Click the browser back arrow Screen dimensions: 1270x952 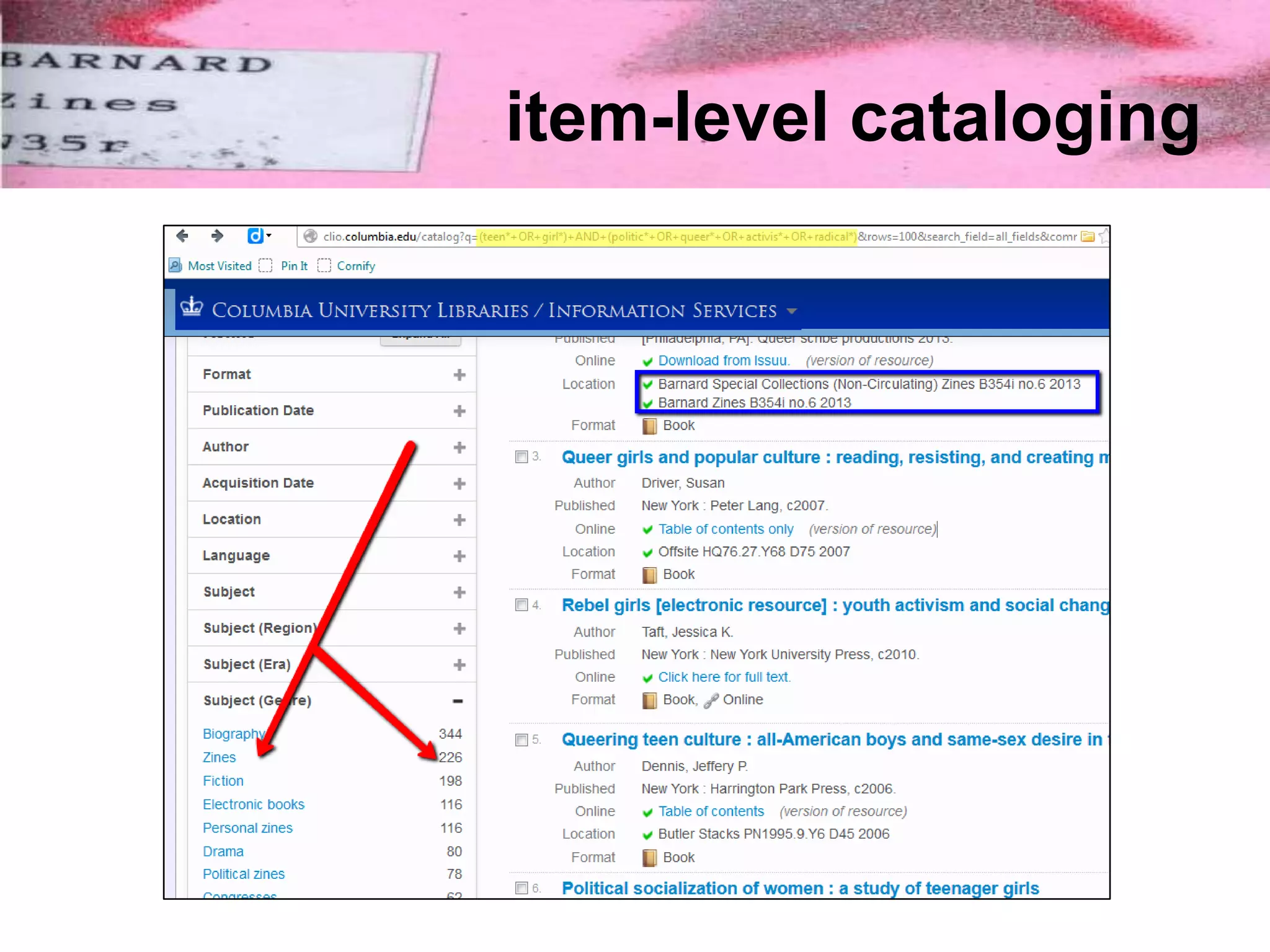(182, 236)
